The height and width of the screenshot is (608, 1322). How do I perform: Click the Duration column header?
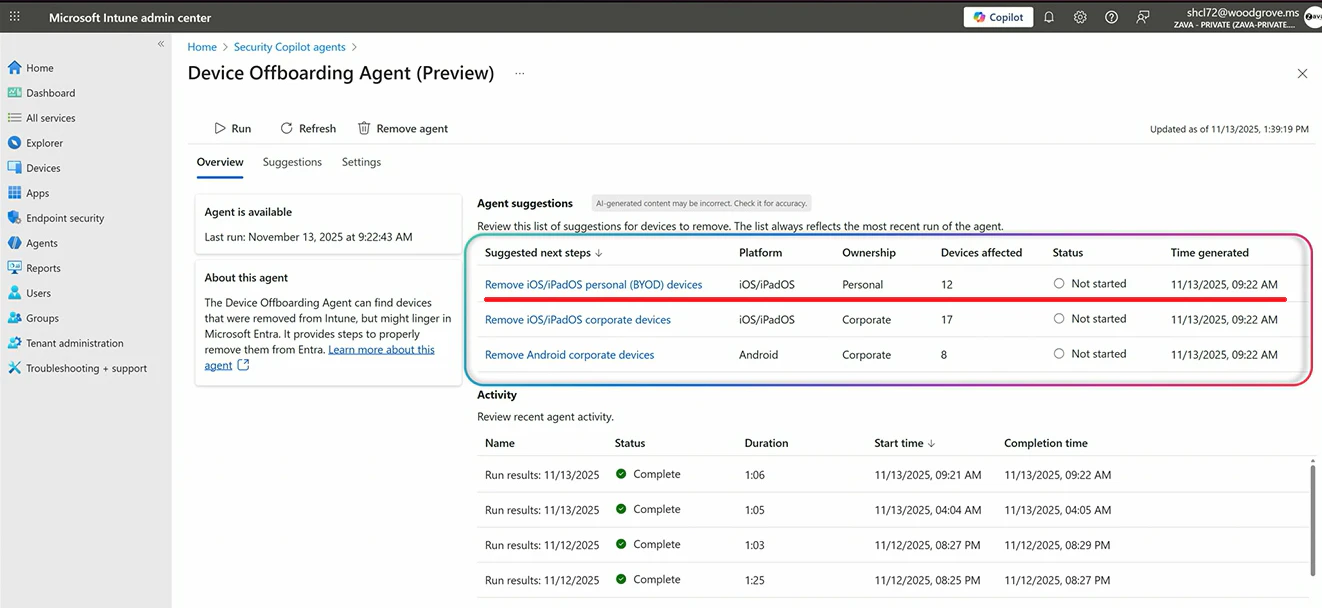pyautogui.click(x=766, y=443)
